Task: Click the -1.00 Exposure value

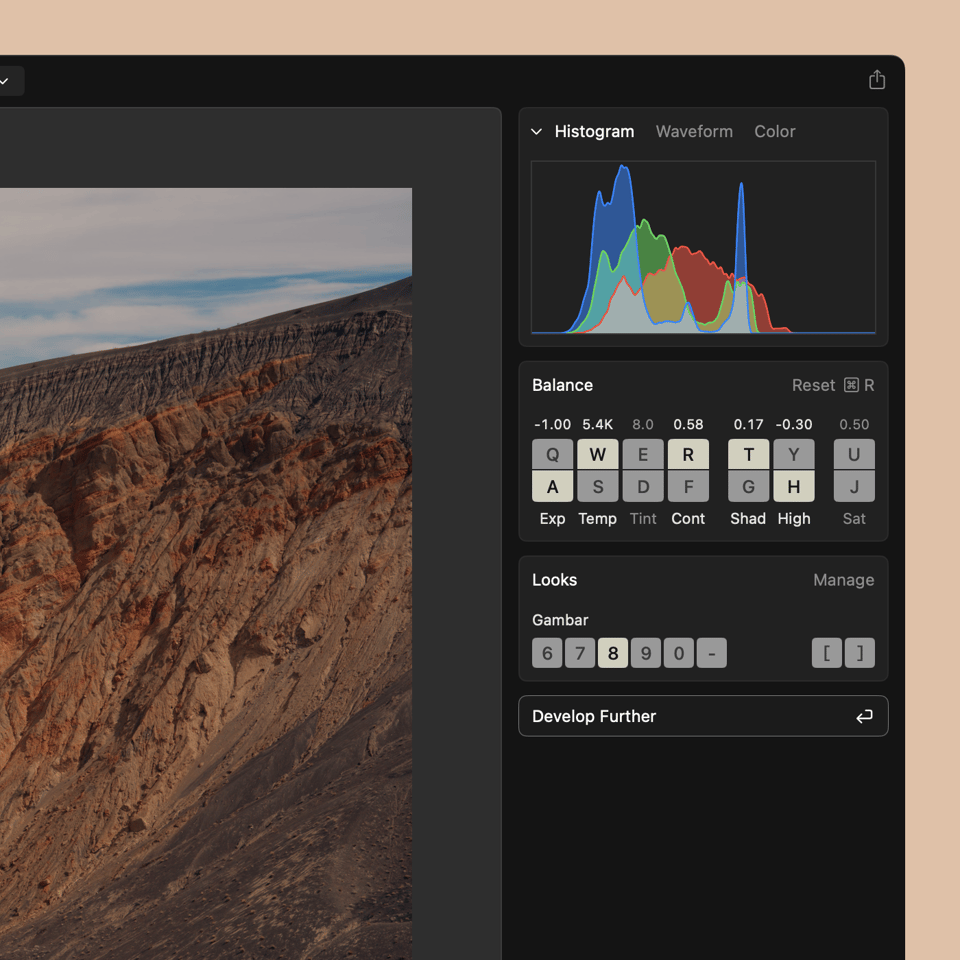Action: [552, 424]
